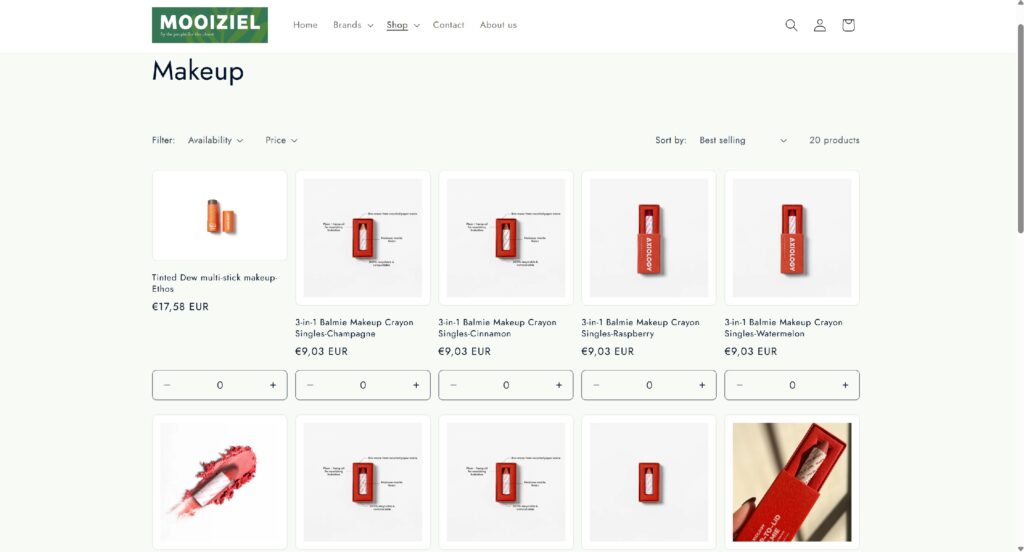This screenshot has width=1024, height=552.
Task: Open the Best selling sort dropdown
Action: [743, 140]
